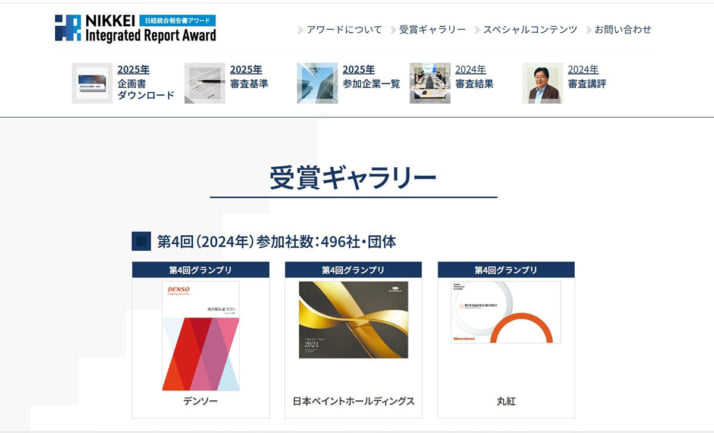Click 第4回グランプリ banner above 日本ペイントホールディングス
This screenshot has width=714, height=433.
click(353, 270)
